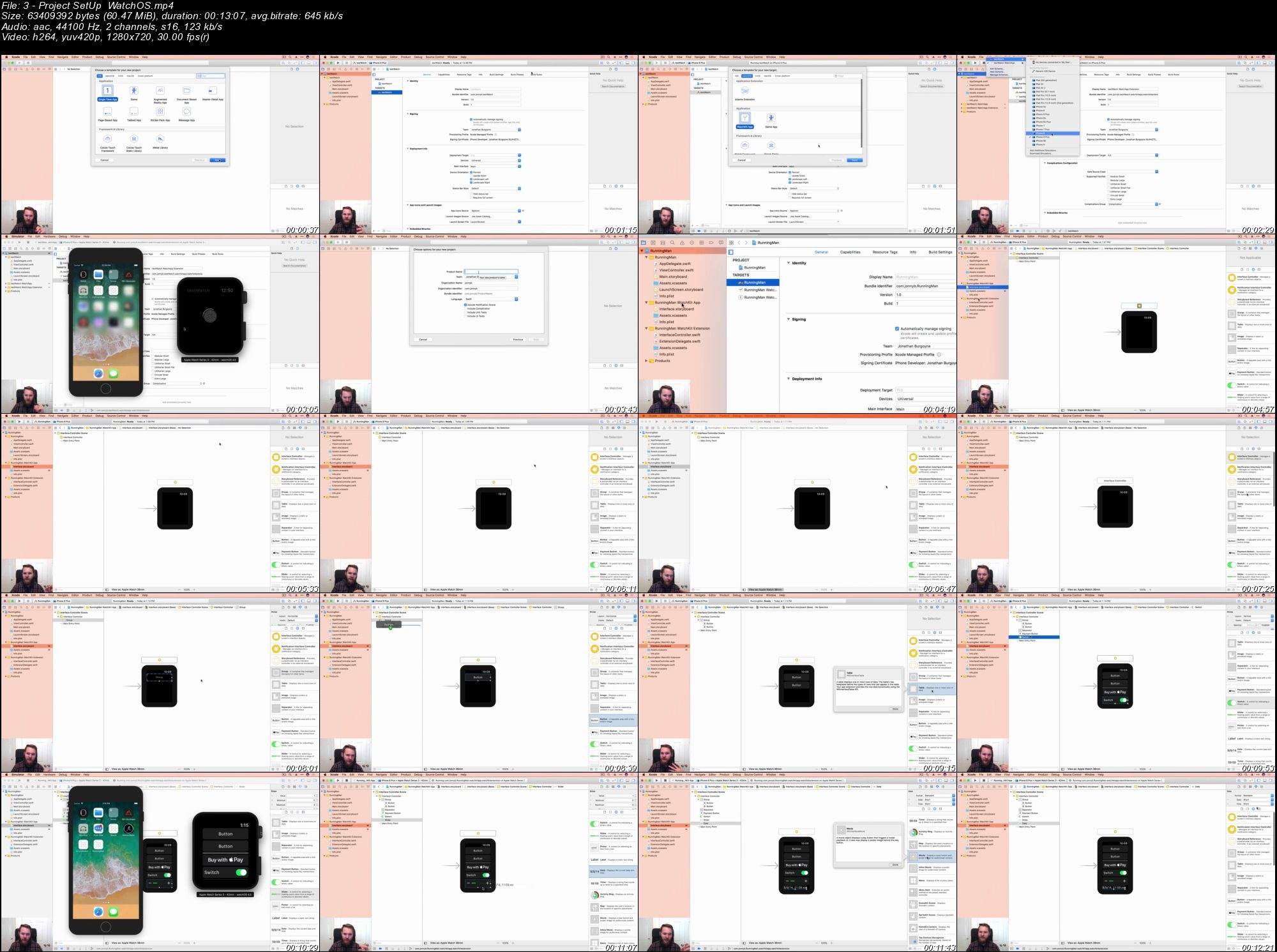The image size is (1277, 952).
Task: Tap Messages icon on iPhone in 00:10:29 frame
Action: click(x=113, y=912)
